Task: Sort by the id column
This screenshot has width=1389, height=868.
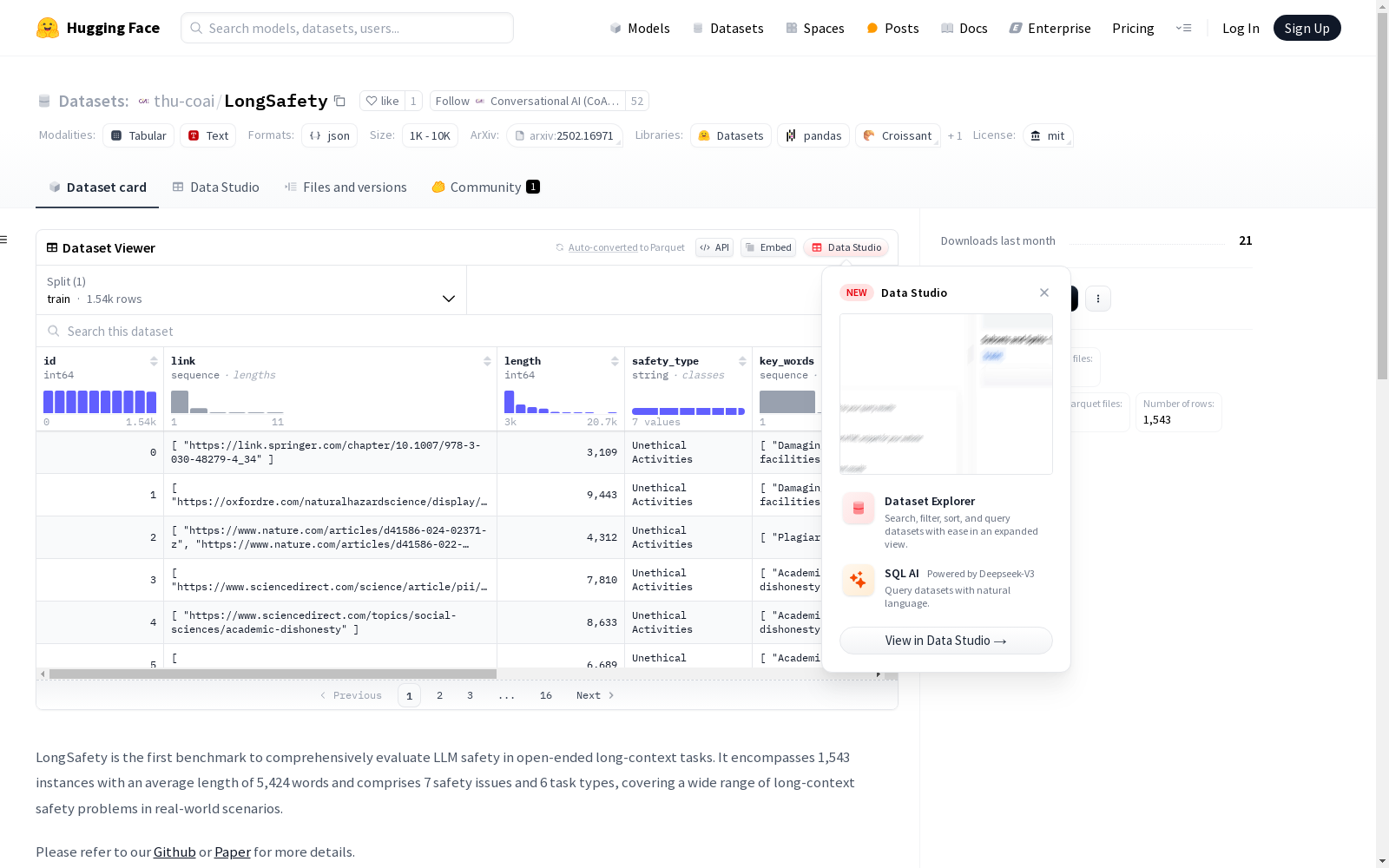Action: pos(154,361)
